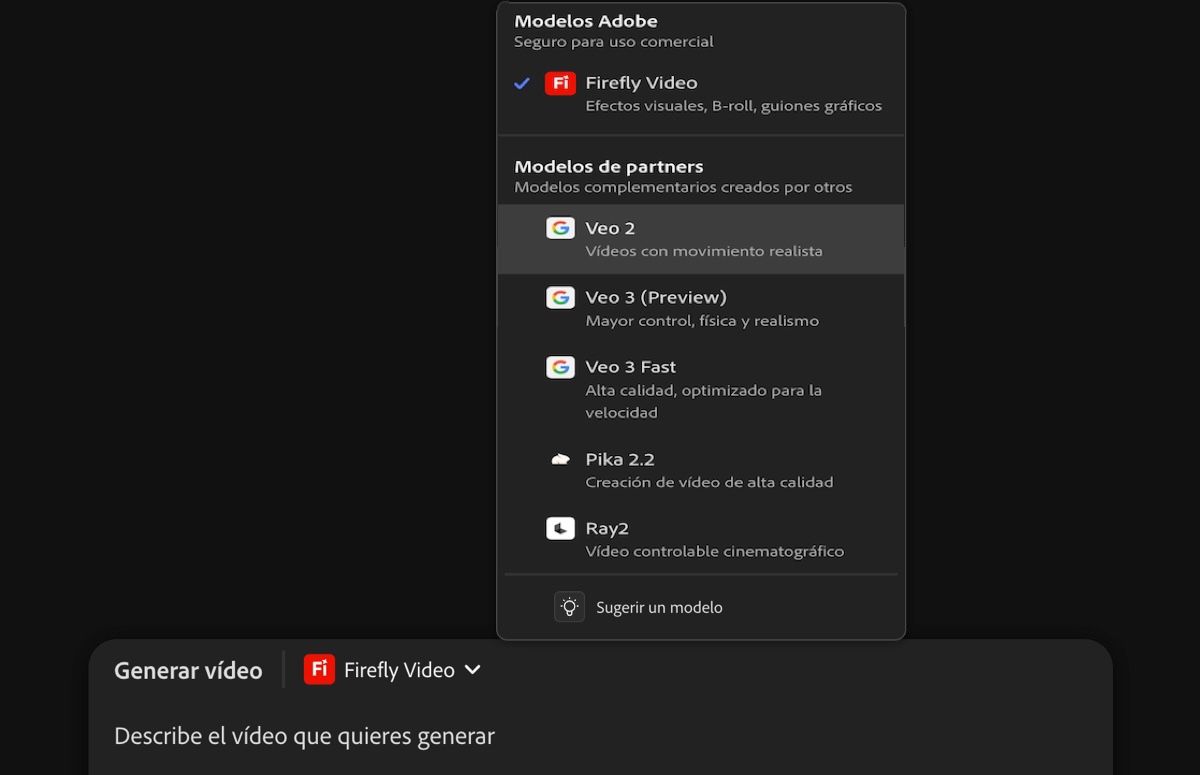The image size is (1200, 775).
Task: Click the blue checkmark beside Firefly Video
Action: coord(522,83)
